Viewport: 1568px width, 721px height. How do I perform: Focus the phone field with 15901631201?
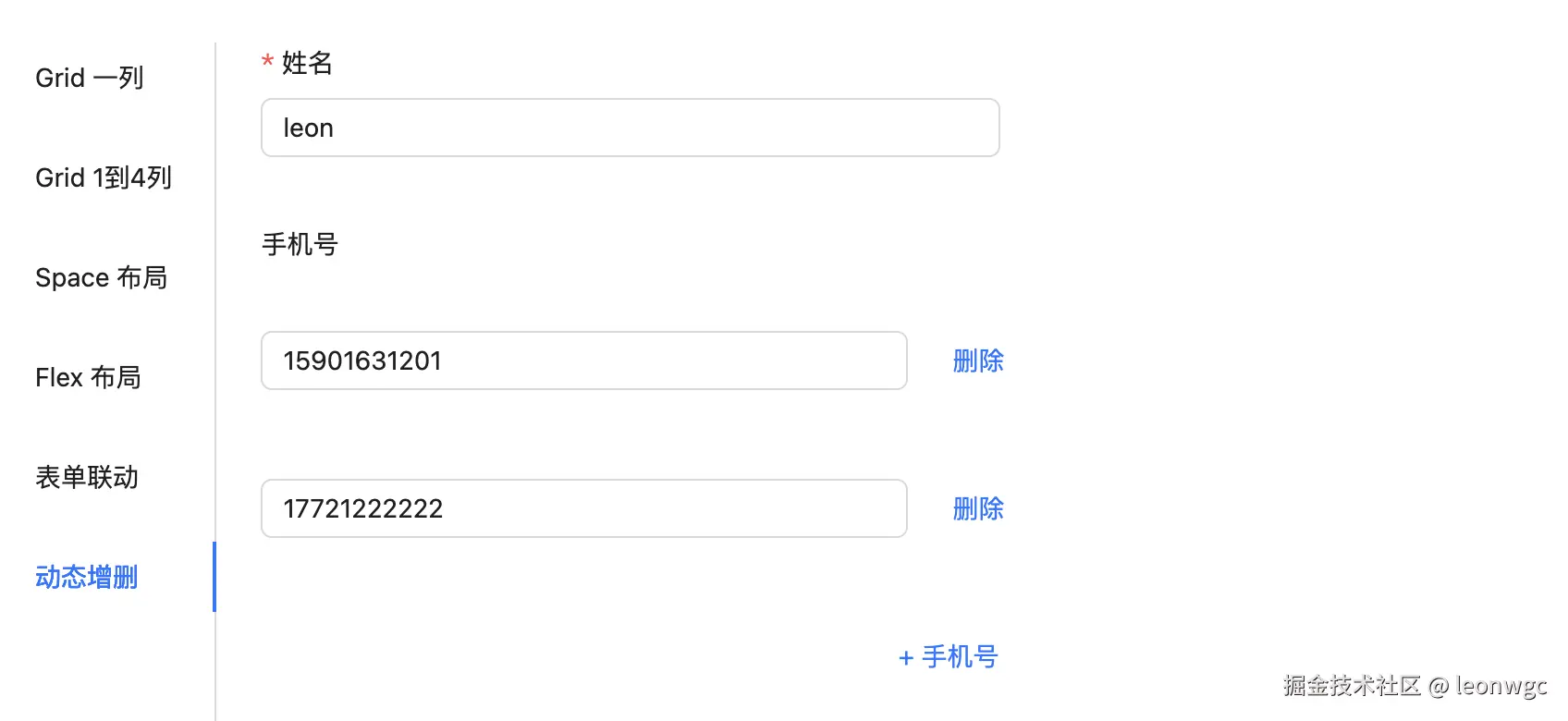point(583,360)
